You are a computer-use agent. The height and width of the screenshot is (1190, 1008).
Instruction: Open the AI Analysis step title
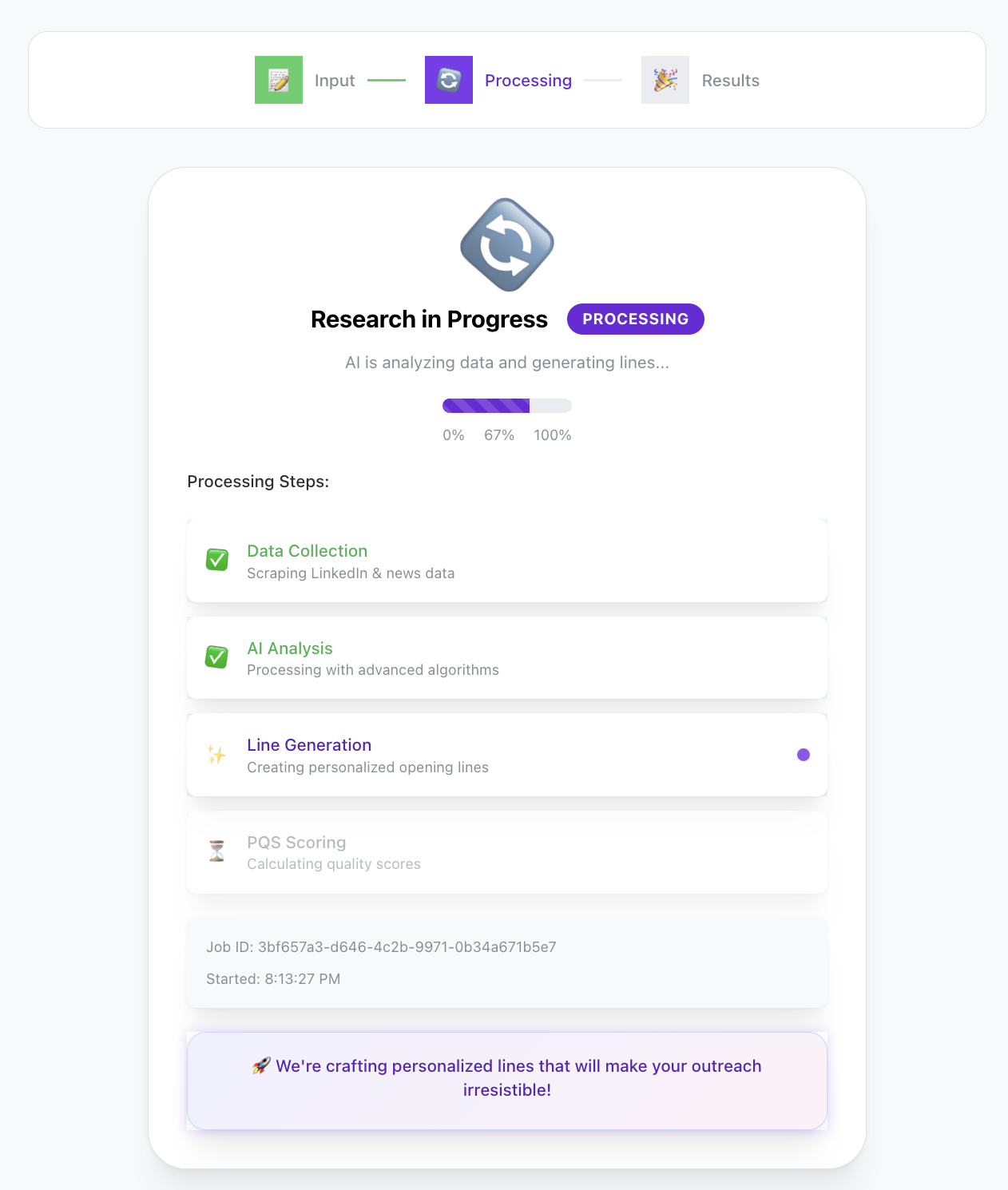(290, 649)
